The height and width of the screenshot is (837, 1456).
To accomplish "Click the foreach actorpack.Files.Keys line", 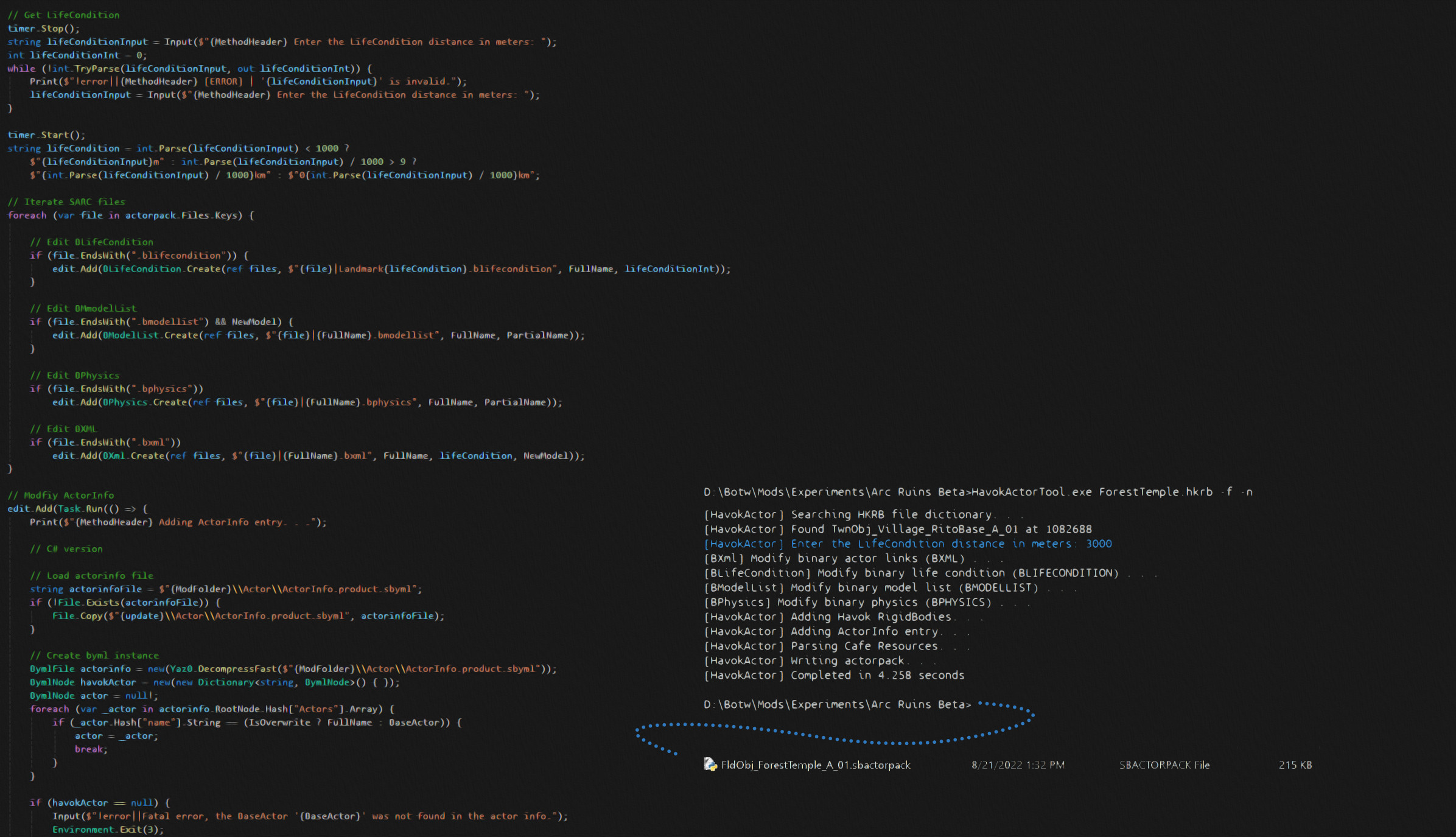I will [130, 215].
